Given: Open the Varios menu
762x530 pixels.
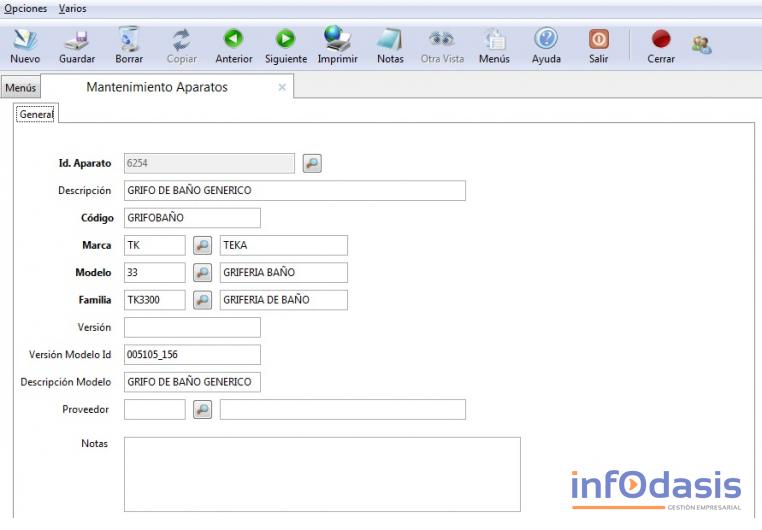Looking at the screenshot, I should pyautogui.click(x=72, y=8).
